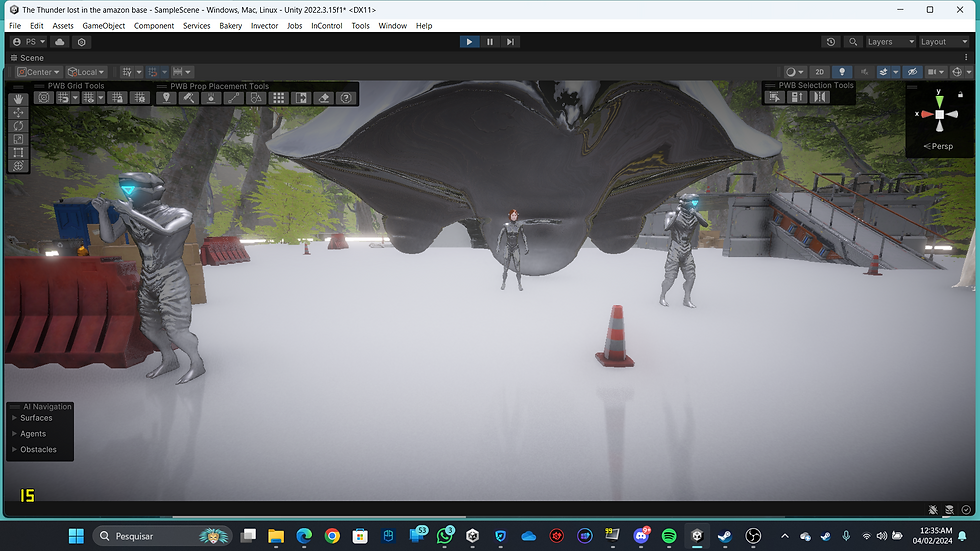980x551 pixels.
Task: Toggle 2D view mode
Action: pos(819,72)
